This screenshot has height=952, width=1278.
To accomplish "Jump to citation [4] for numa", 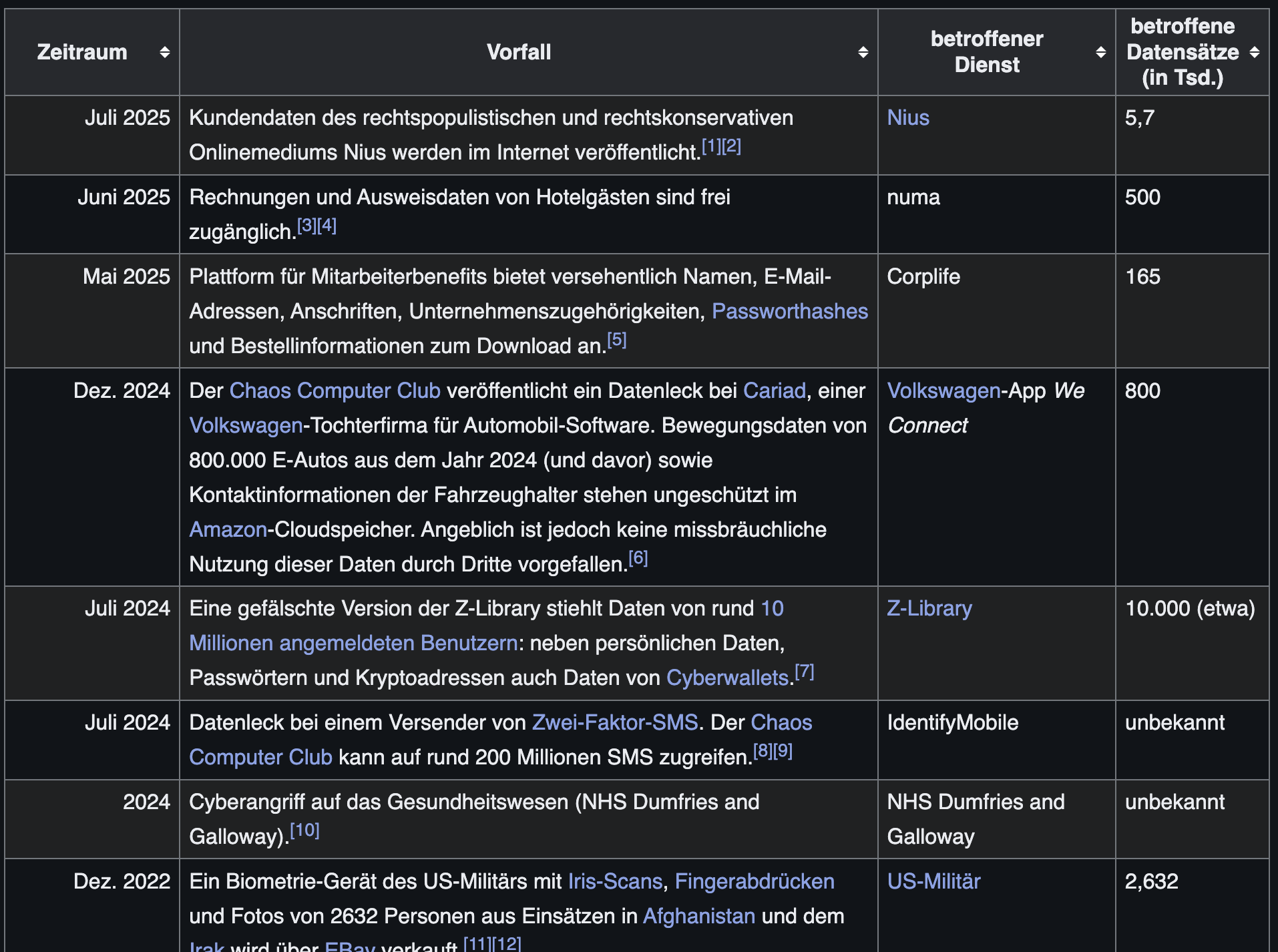I will 327,226.
